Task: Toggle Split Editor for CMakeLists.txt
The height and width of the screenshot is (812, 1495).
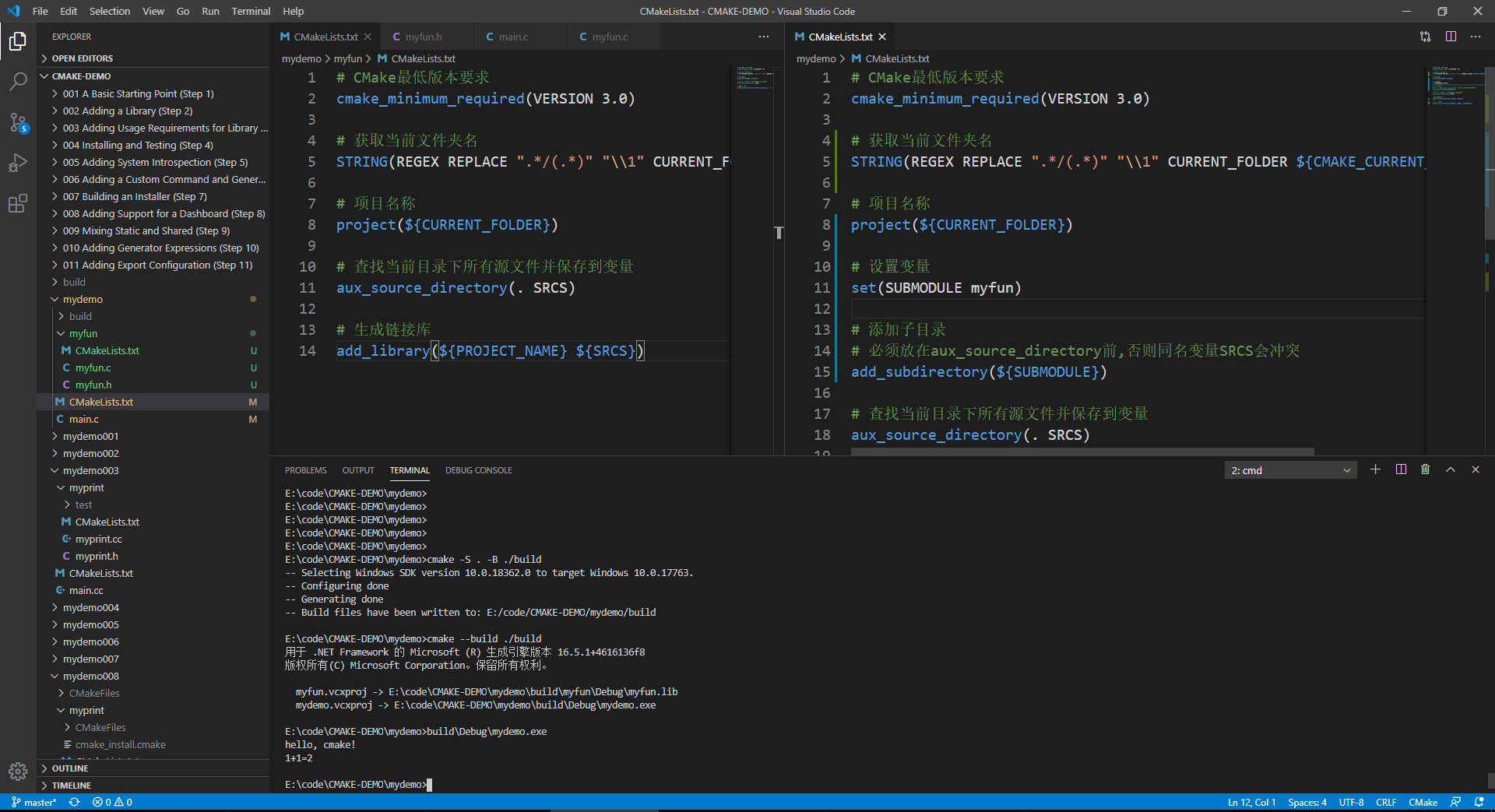Action: tap(1451, 37)
